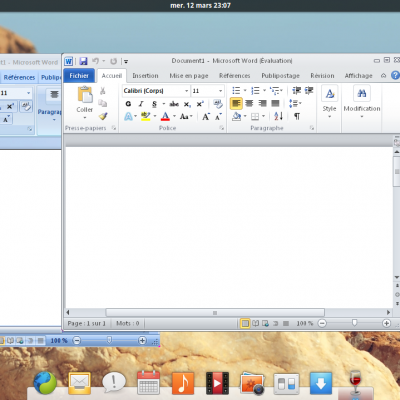Toggle underline S formatting
Screen dimensions: 400x400
(x=154, y=104)
